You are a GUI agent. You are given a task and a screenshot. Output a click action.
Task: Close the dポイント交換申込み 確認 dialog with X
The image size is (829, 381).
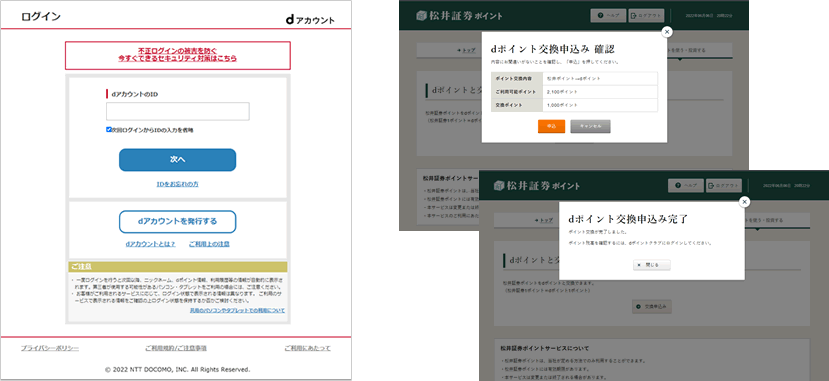(667, 32)
